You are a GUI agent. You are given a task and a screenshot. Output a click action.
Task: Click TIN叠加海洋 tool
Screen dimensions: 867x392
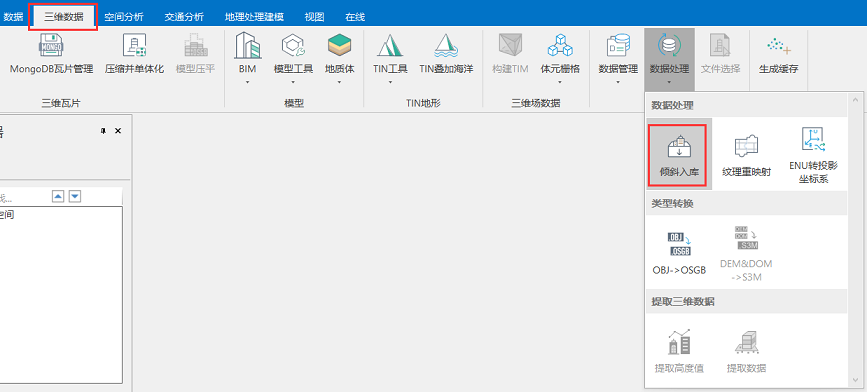pyautogui.click(x=446, y=54)
